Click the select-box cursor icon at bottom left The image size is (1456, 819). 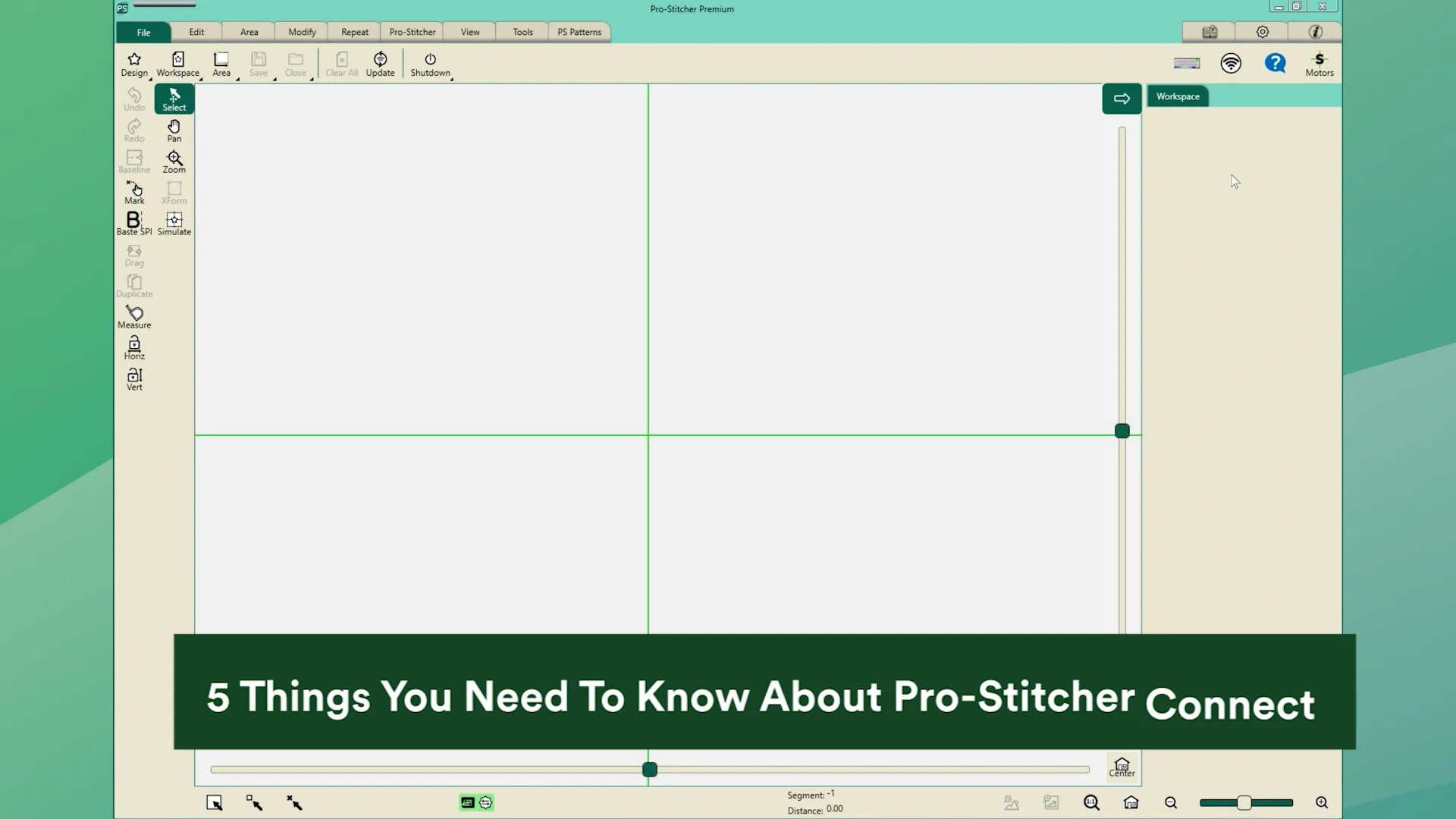tap(215, 802)
